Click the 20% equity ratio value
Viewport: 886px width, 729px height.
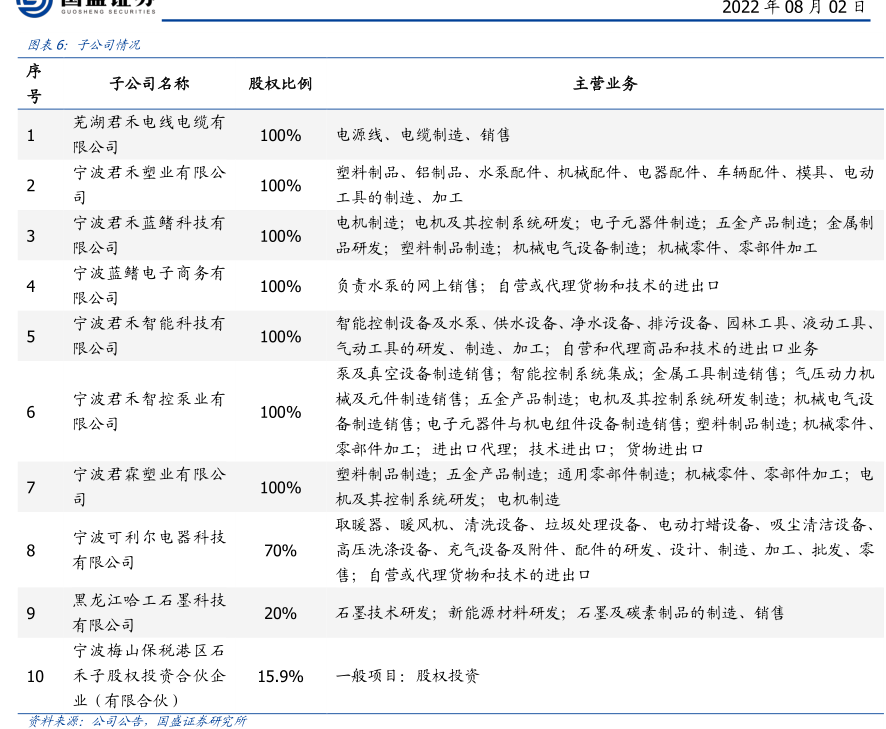[x=280, y=613]
